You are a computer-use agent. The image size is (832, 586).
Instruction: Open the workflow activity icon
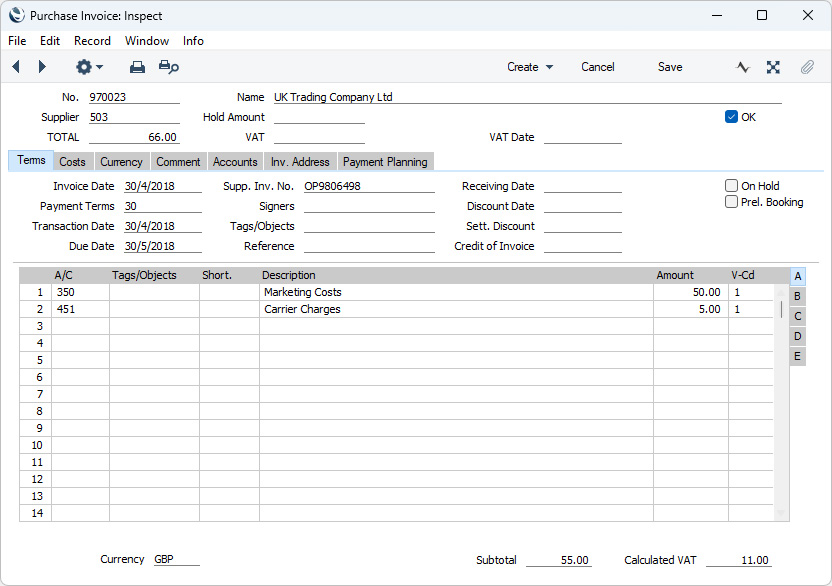point(743,67)
